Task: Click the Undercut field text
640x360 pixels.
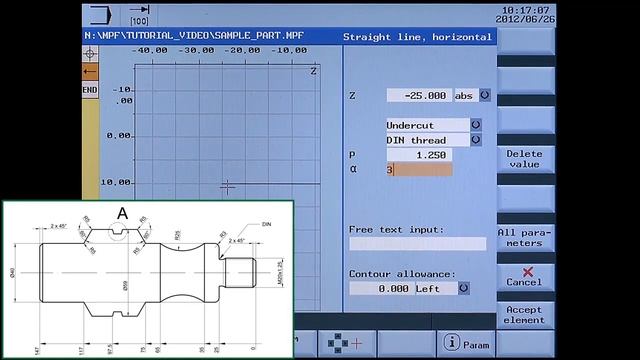Action: coord(410,125)
